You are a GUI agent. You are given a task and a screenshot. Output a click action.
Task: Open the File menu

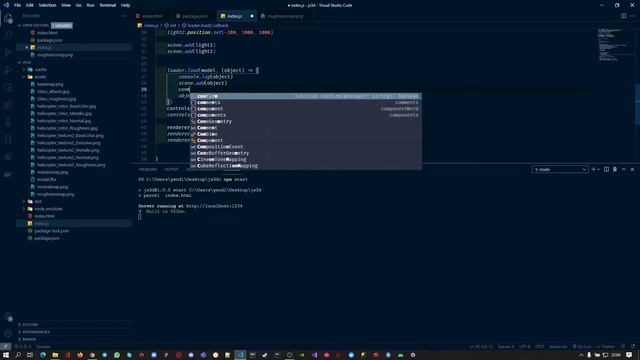tap(18, 5)
